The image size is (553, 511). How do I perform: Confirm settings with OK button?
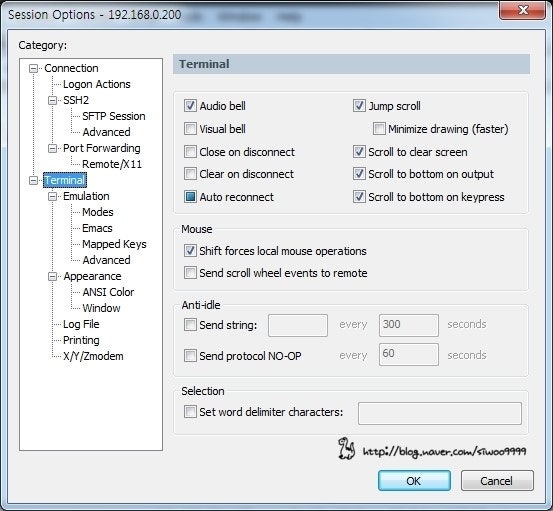(414, 480)
